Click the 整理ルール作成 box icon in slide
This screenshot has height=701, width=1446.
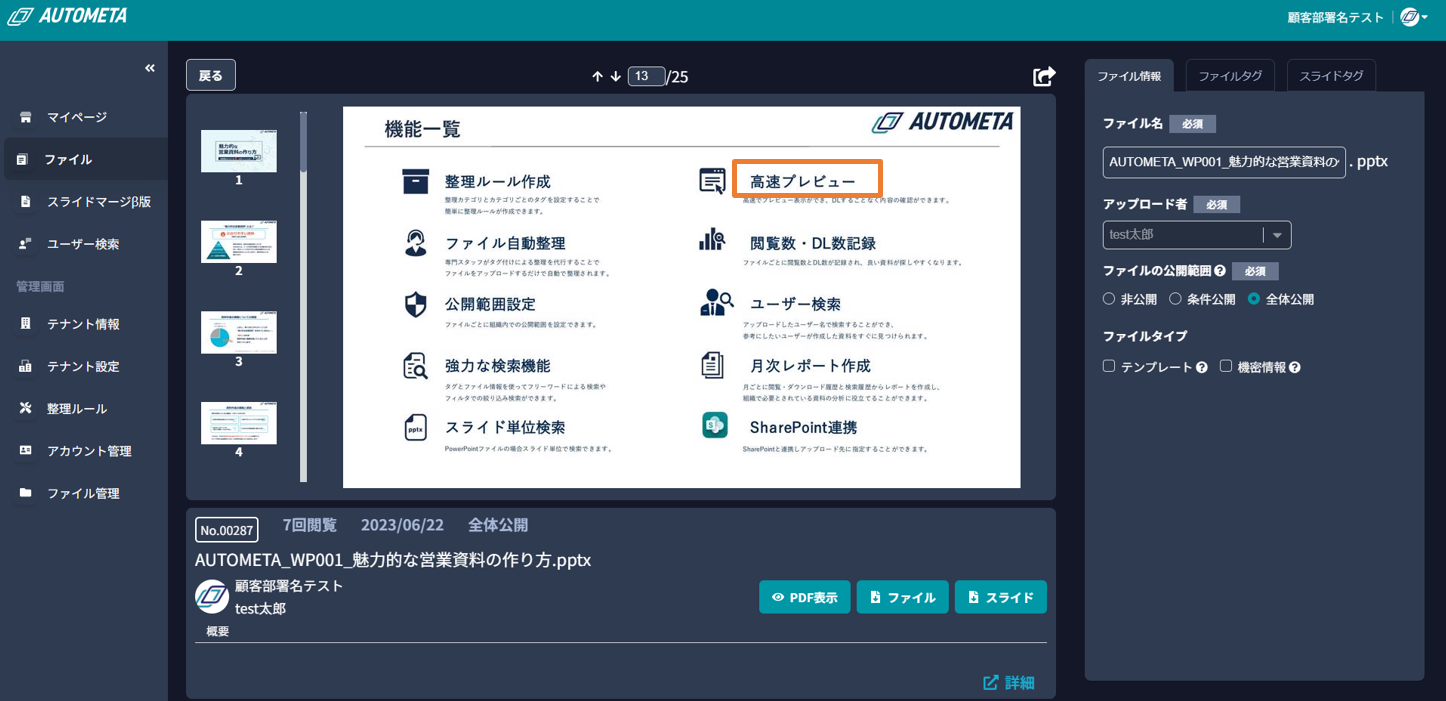click(416, 181)
